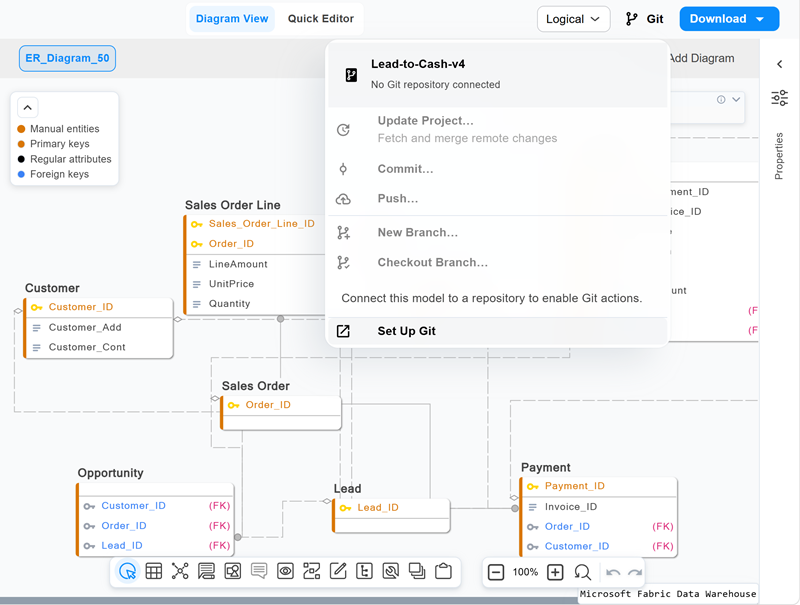Click the Set Up Git external-link icon
This screenshot has height=605, width=800.
pyautogui.click(x=343, y=331)
